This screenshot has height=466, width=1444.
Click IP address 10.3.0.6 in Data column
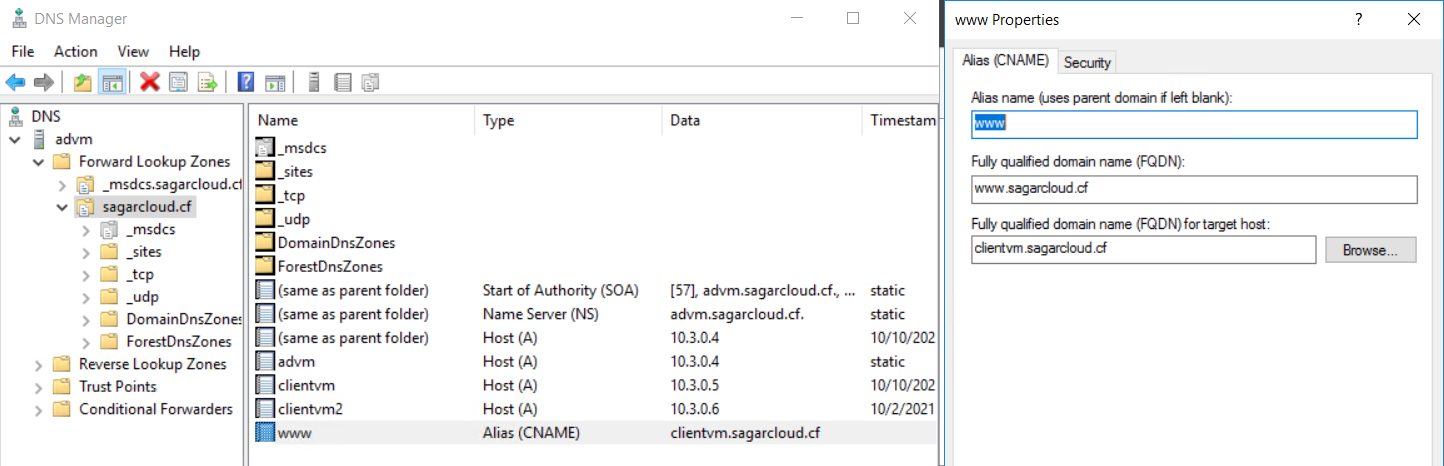[x=695, y=409]
